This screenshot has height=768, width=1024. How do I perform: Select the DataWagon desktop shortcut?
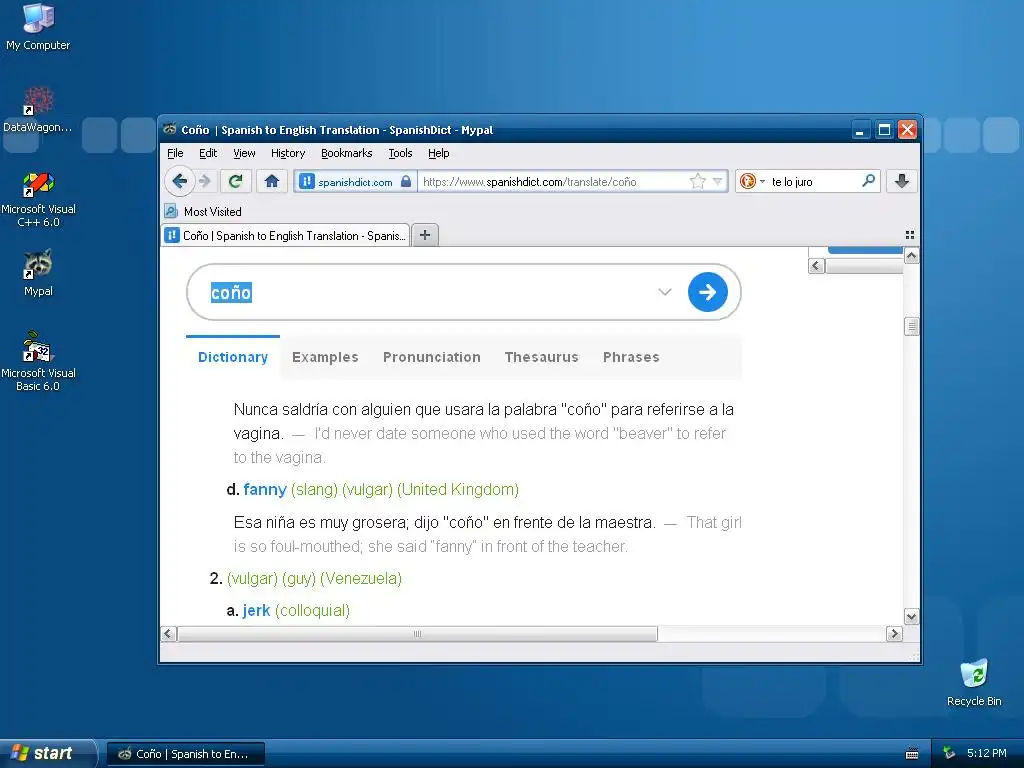click(38, 110)
